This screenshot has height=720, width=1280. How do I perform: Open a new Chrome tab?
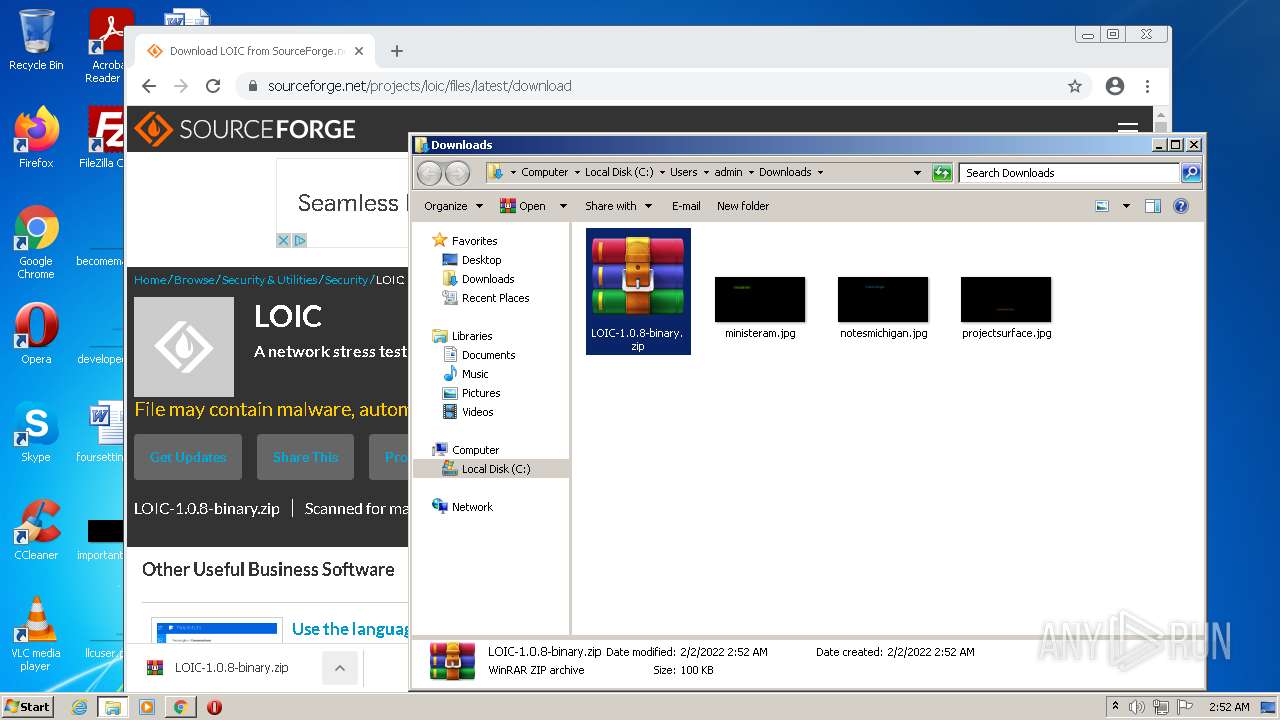pos(397,51)
